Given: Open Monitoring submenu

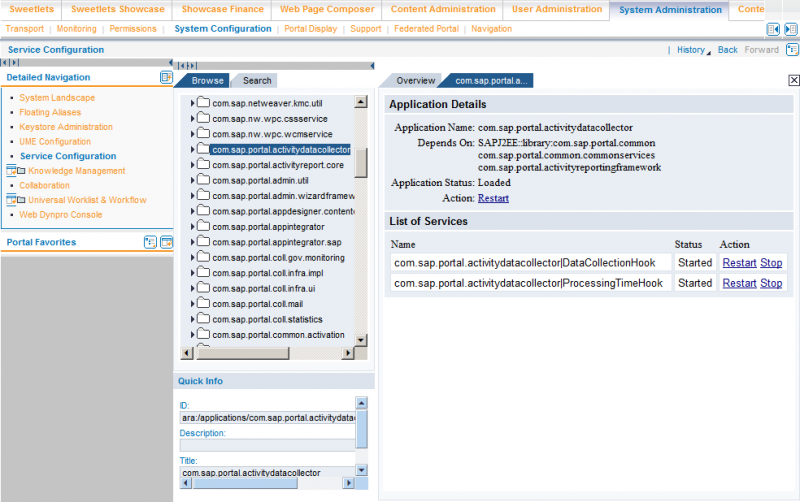Looking at the screenshot, I should coord(77,29).
